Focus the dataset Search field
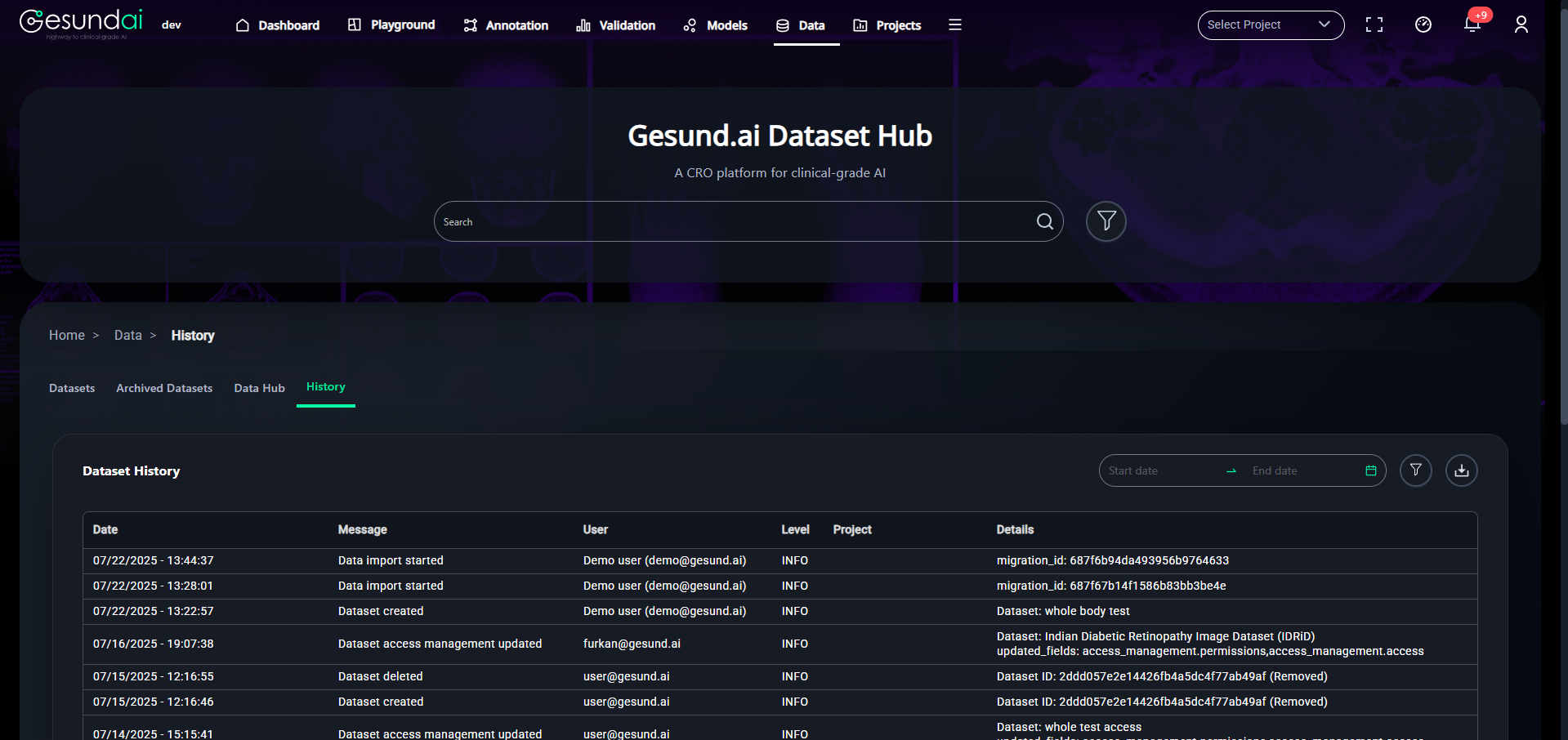Screen dimensions: 1568x740 click(735, 221)
